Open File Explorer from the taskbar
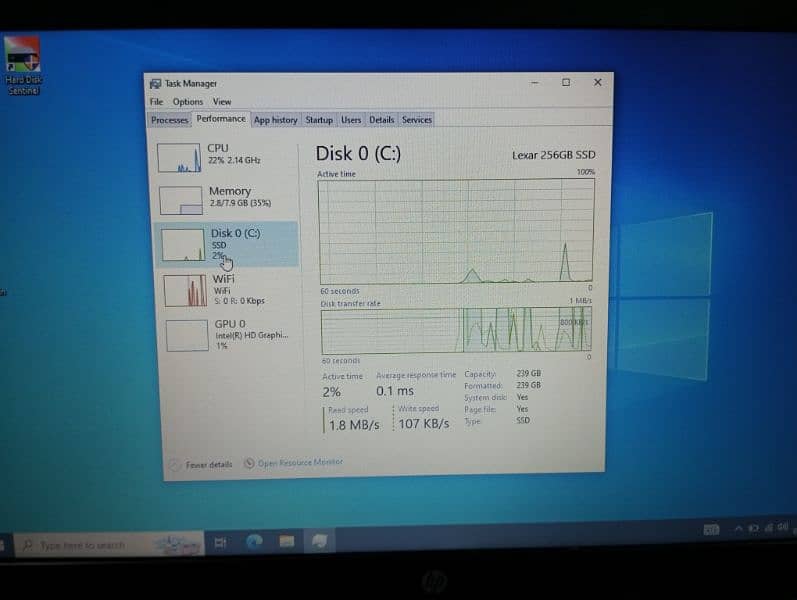Viewport: 797px width, 600px height. [287, 542]
